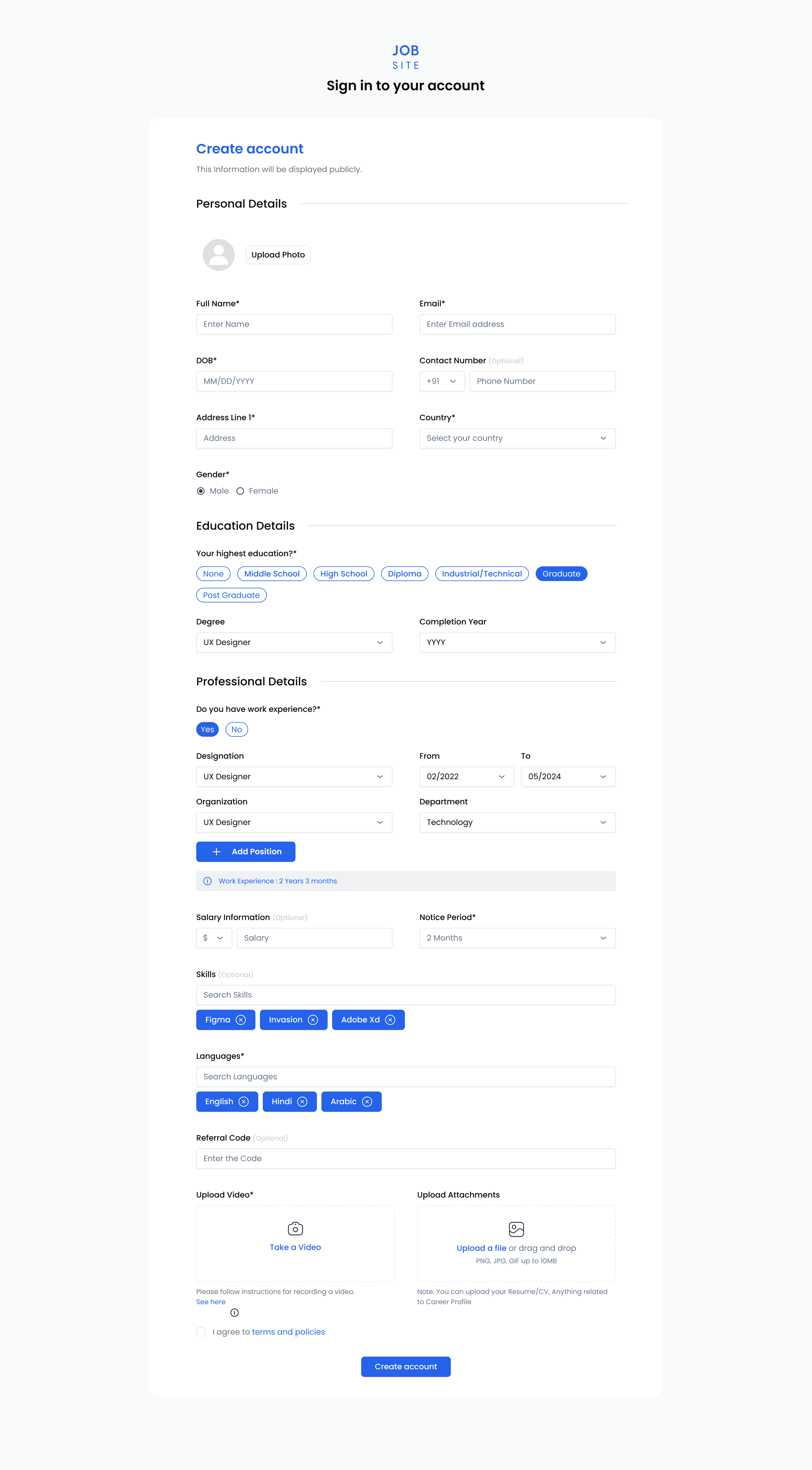This screenshot has height=1470, width=812.
Task: Click the Upload a file link
Action: point(482,1248)
